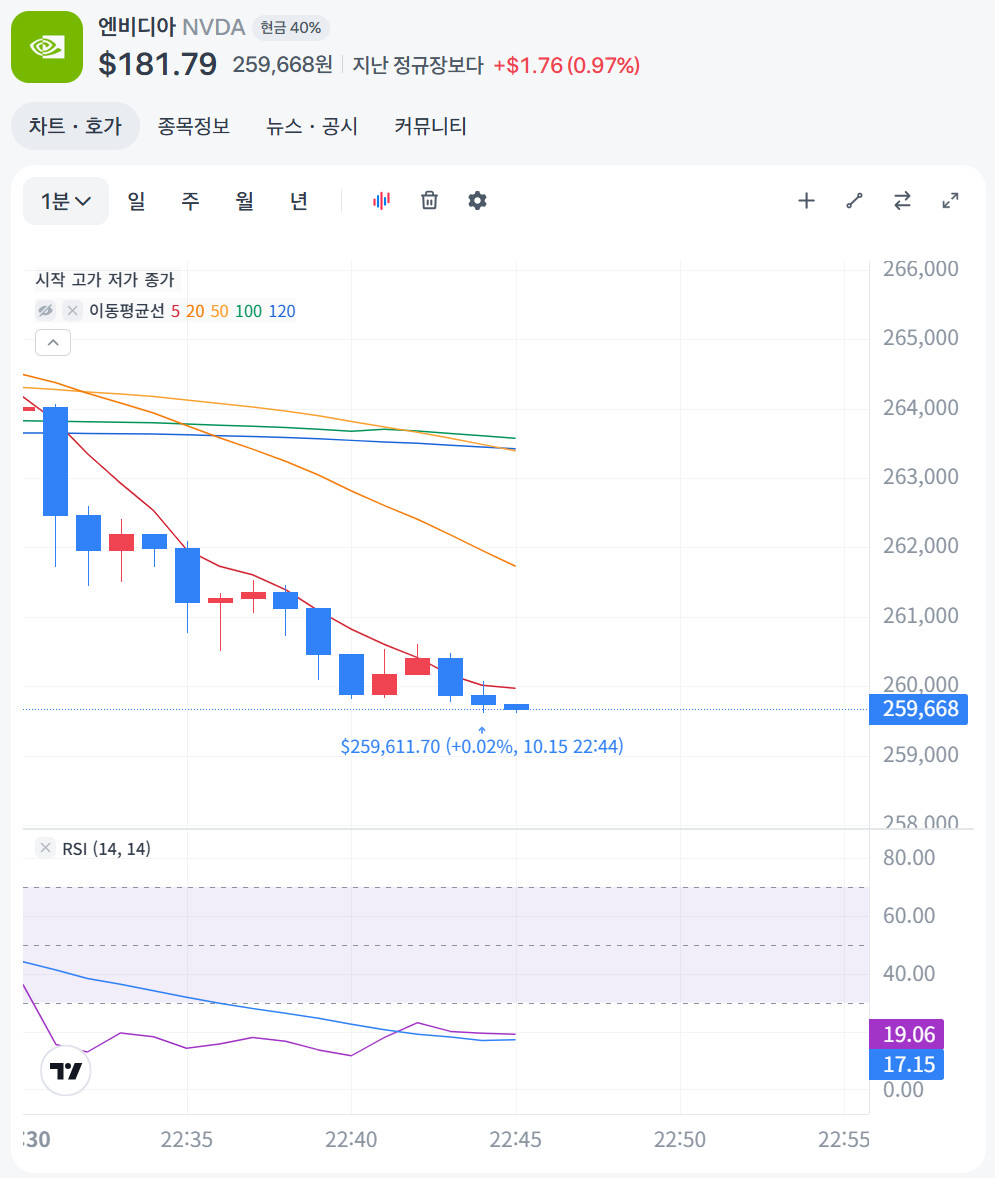The width and height of the screenshot is (995, 1178).
Task: Click the 264,000 price axis label
Action: pos(921,407)
